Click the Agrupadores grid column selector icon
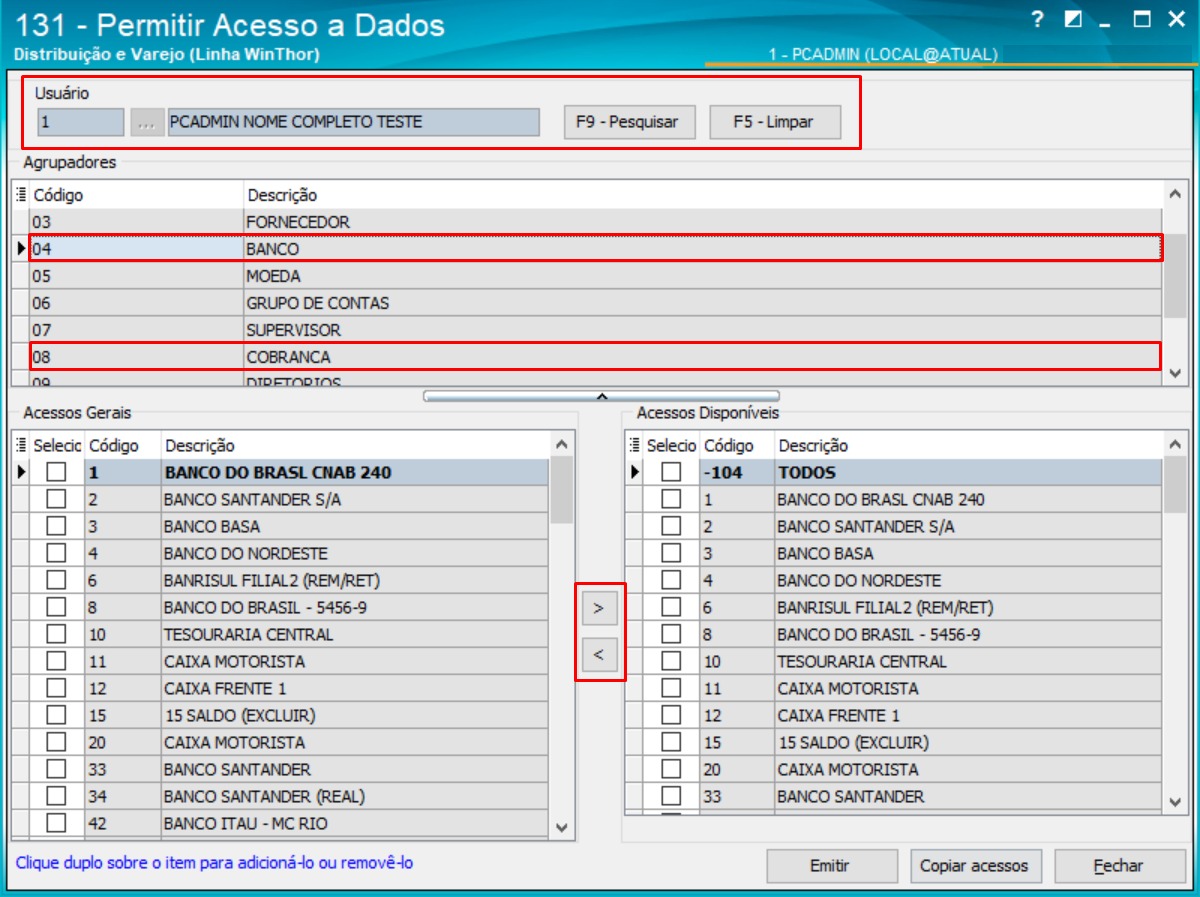This screenshot has width=1200, height=897. (22, 195)
